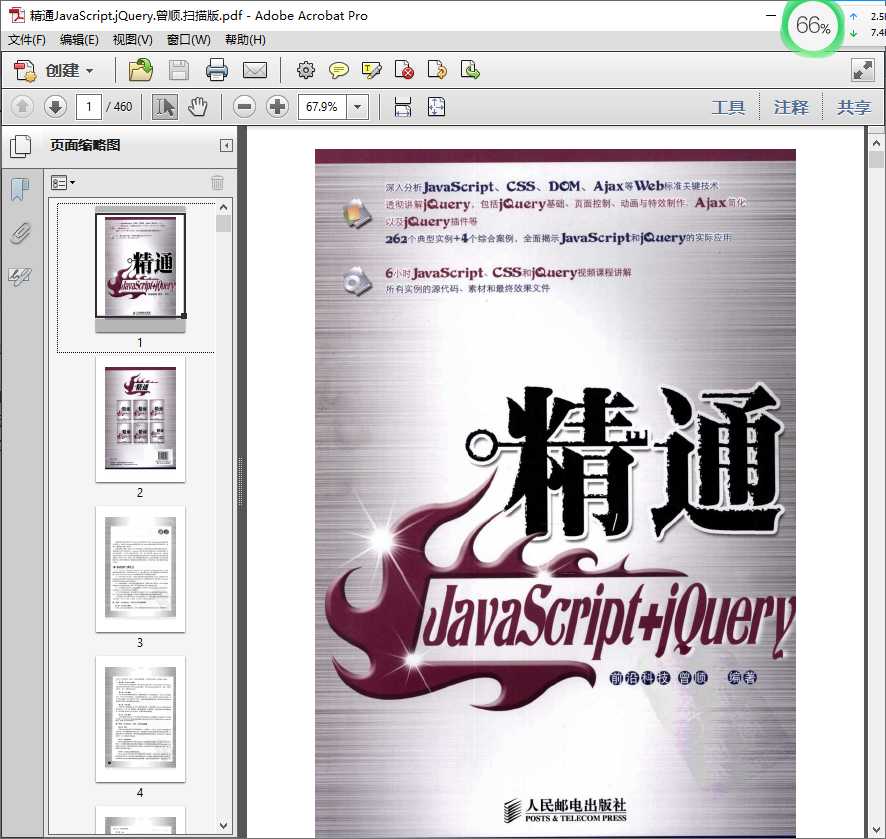Open the attachments paperclip panel
The height and width of the screenshot is (839, 886).
(x=20, y=233)
